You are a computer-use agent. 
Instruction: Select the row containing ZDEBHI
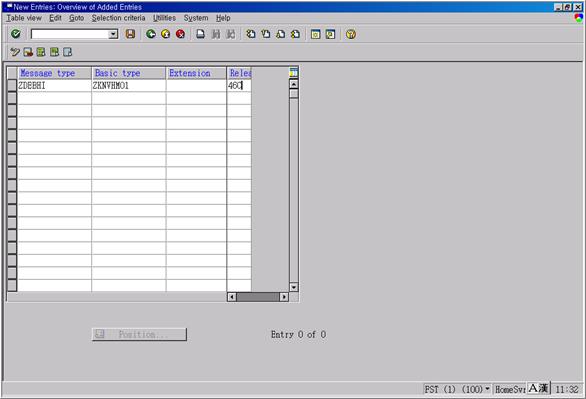(12, 86)
